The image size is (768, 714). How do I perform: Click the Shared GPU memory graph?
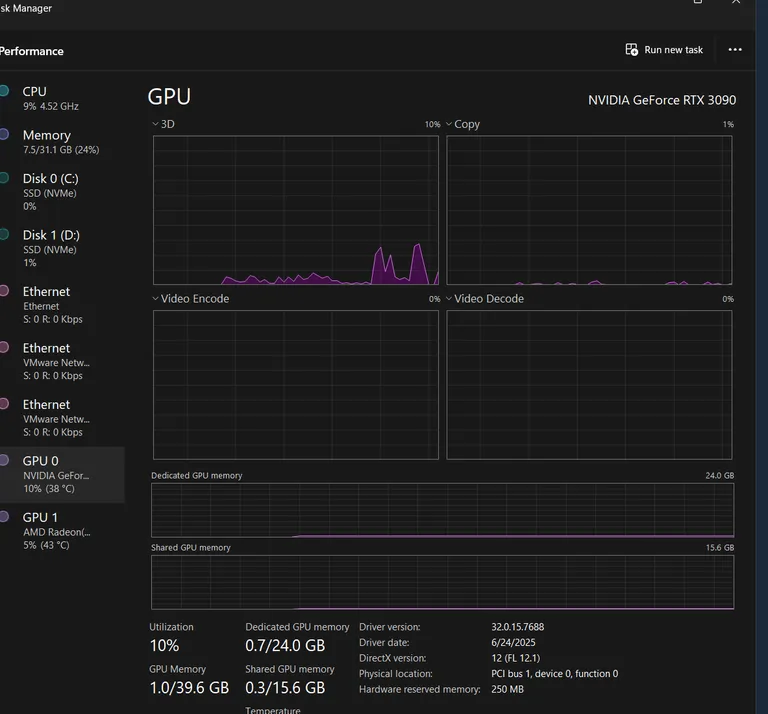click(x=442, y=583)
